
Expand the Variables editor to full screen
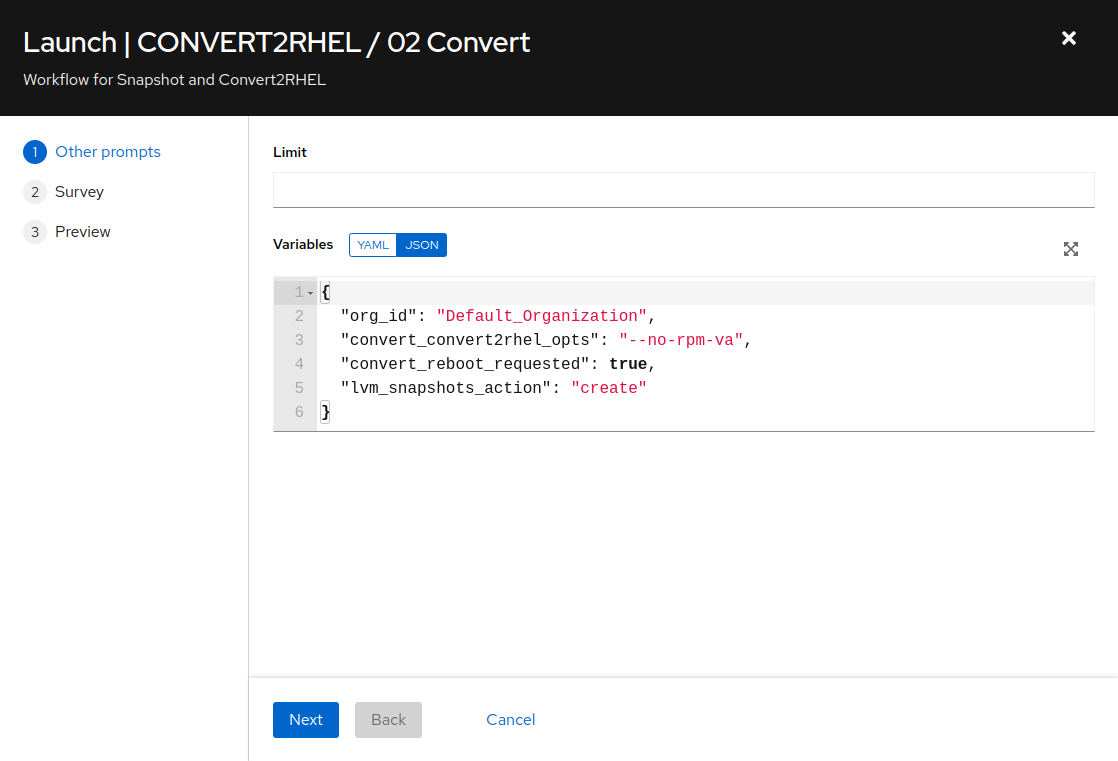click(x=1070, y=249)
